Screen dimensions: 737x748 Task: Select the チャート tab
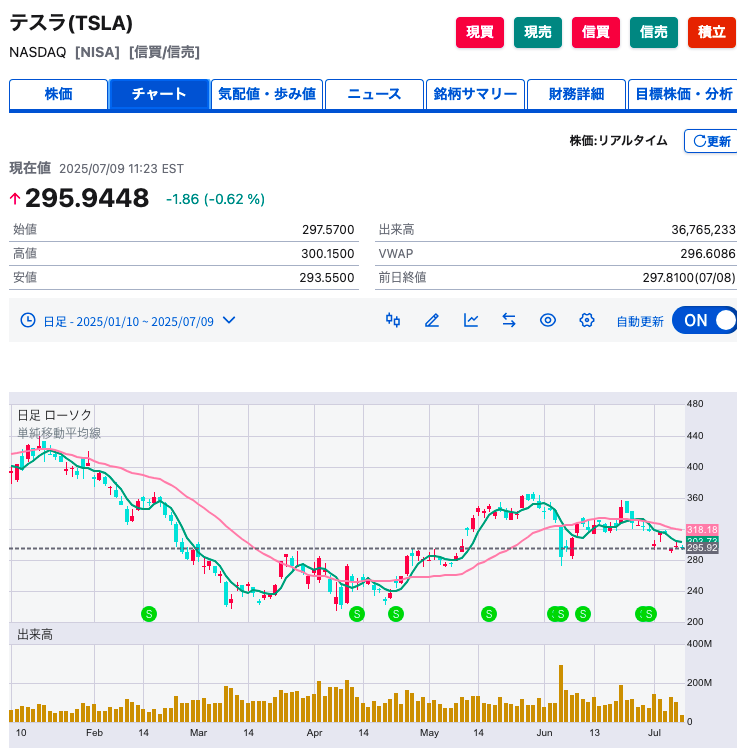(159, 94)
